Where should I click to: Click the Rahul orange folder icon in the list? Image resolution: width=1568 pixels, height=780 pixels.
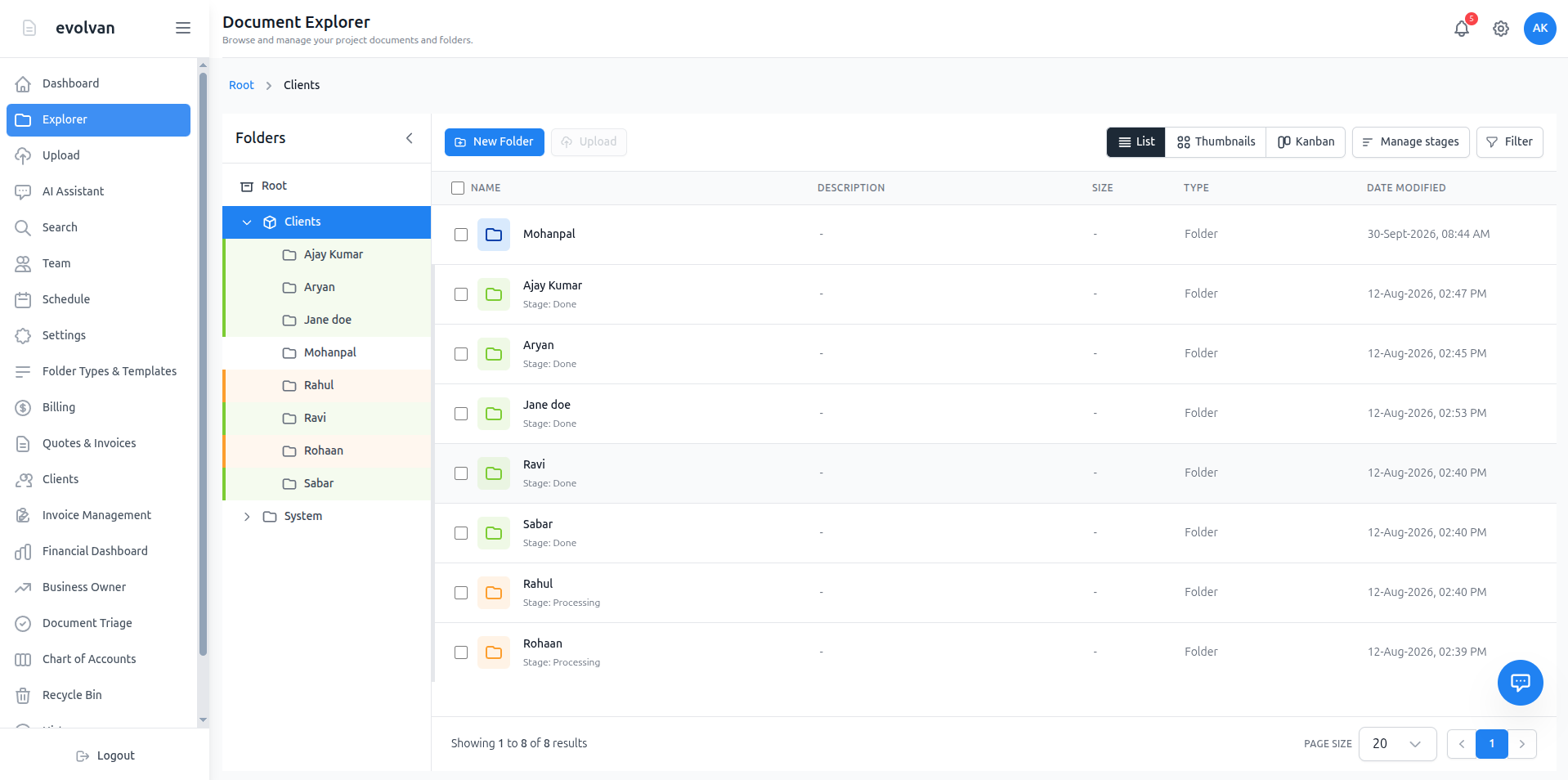(494, 593)
